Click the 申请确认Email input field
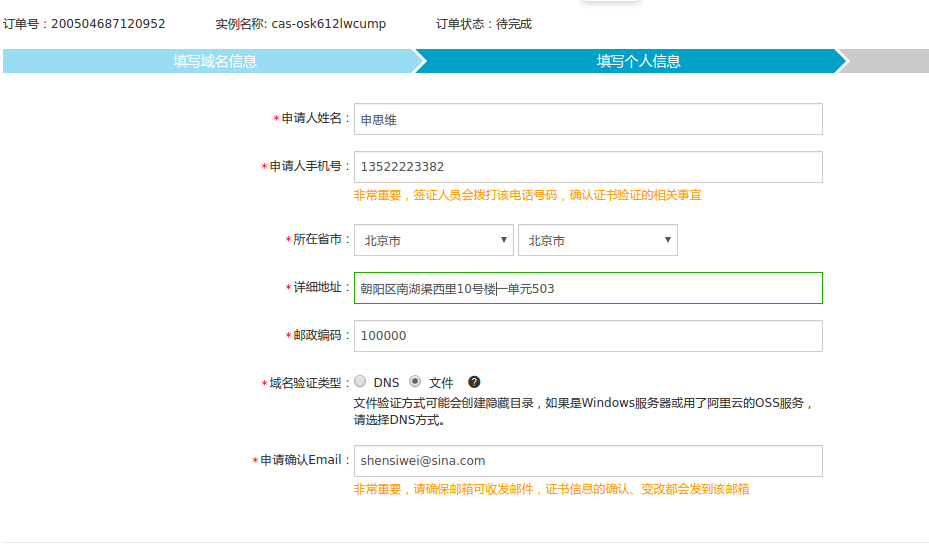This screenshot has width=929, height=544. (588, 461)
